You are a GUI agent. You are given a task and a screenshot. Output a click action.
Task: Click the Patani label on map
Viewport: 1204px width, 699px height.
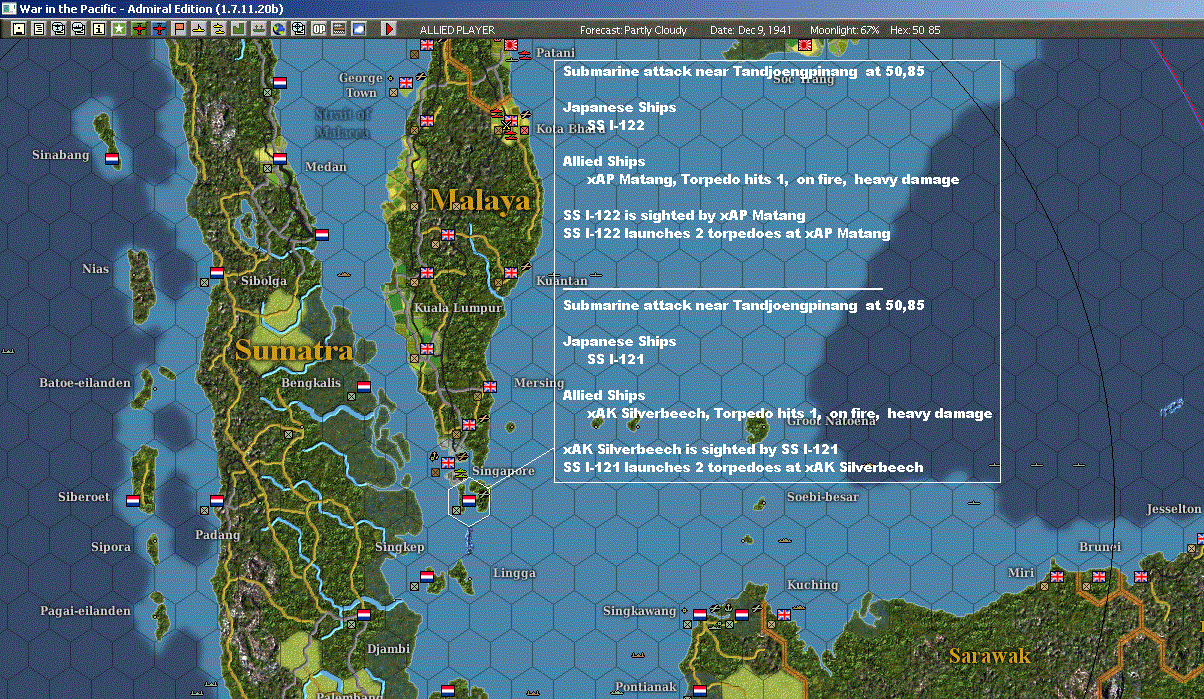556,52
